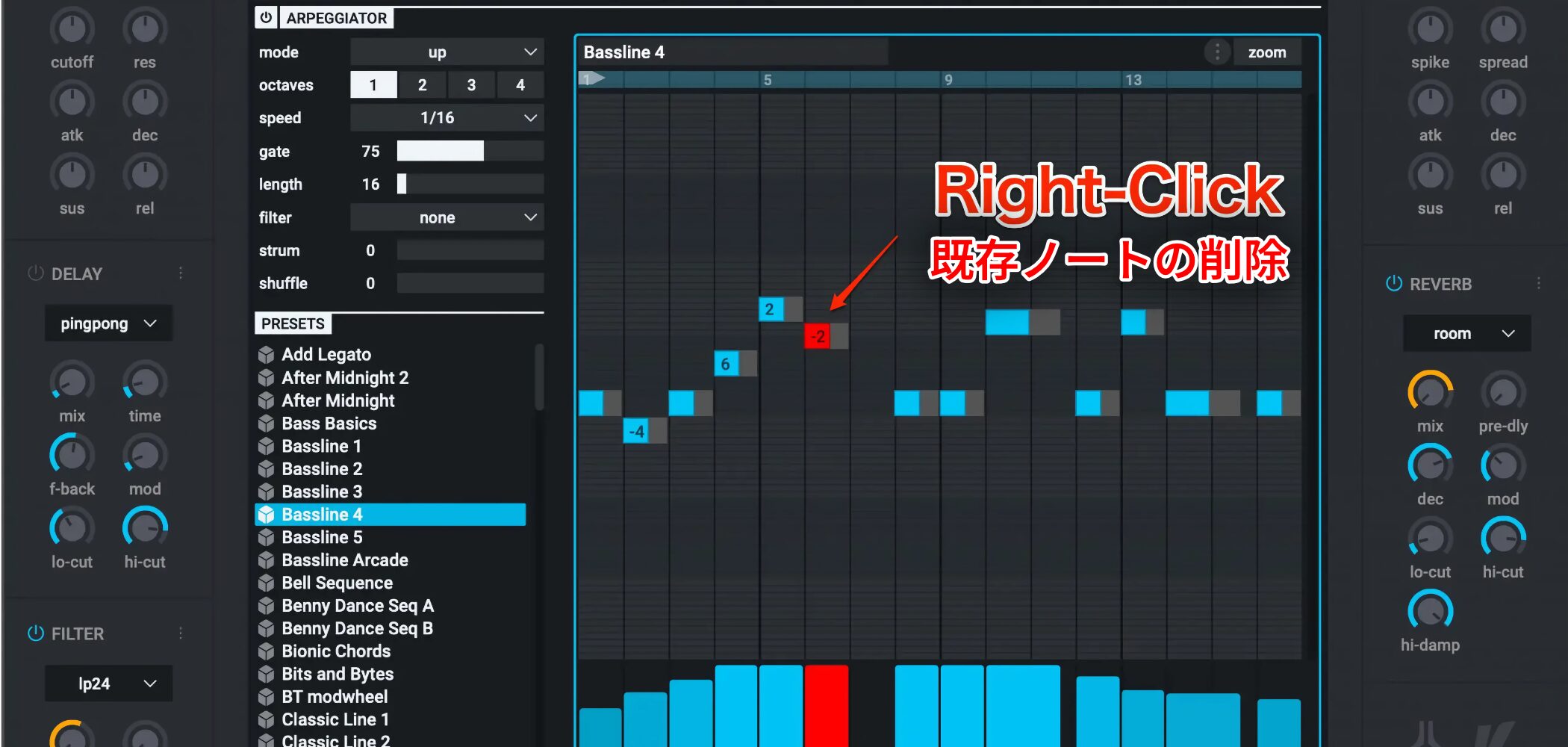Click the red -2 note in sequencer
The height and width of the screenshot is (747, 1568).
point(818,336)
